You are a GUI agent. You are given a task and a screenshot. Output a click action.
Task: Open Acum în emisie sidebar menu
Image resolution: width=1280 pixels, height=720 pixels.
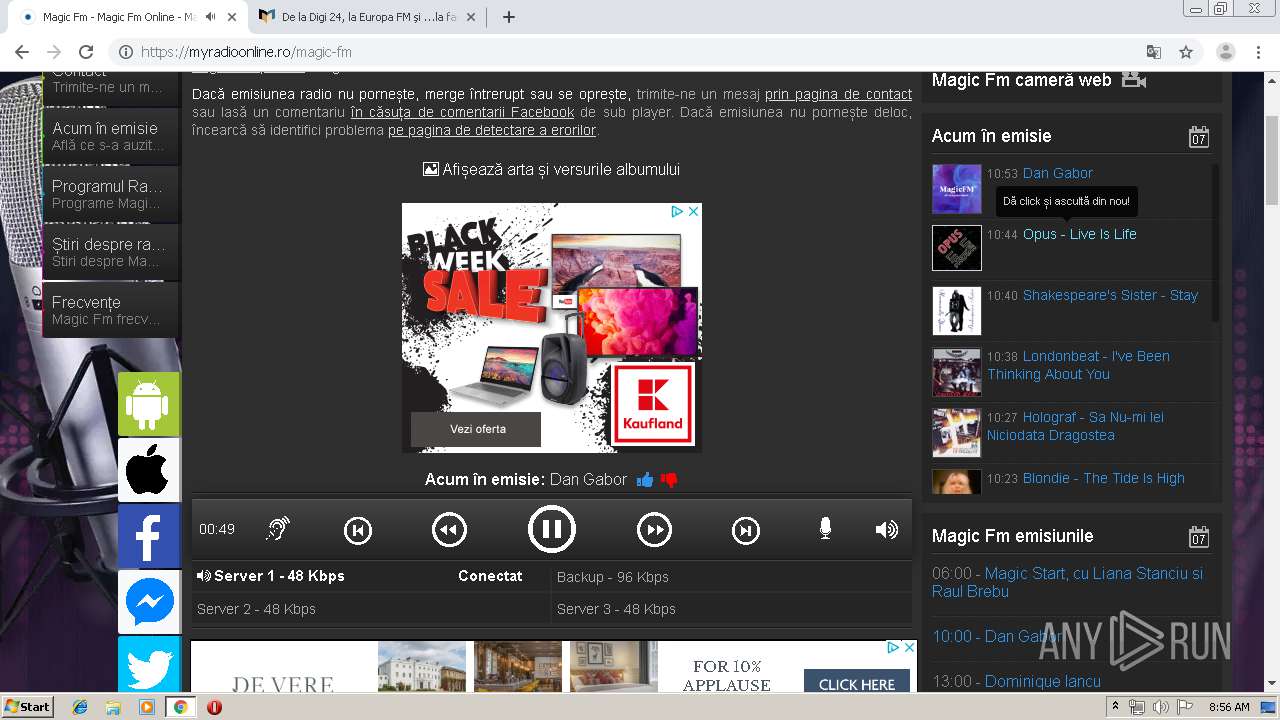point(111,136)
